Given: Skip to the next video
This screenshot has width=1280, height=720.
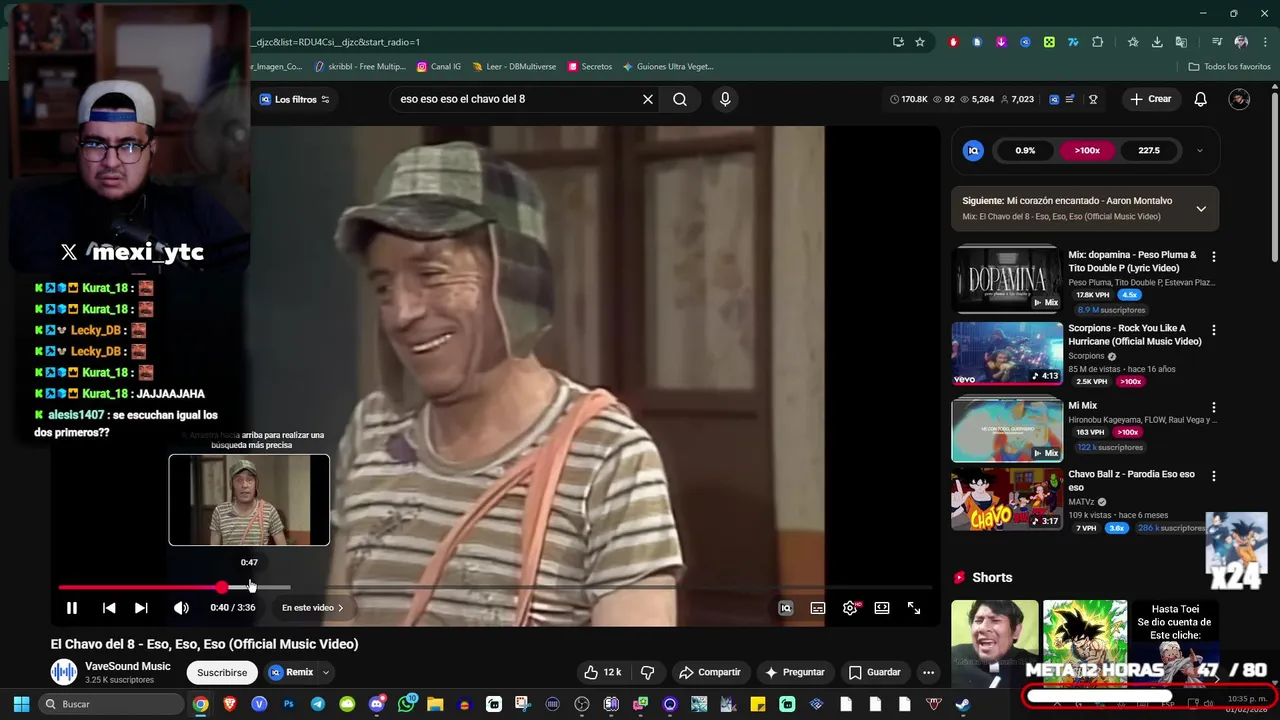Looking at the screenshot, I should [141, 608].
